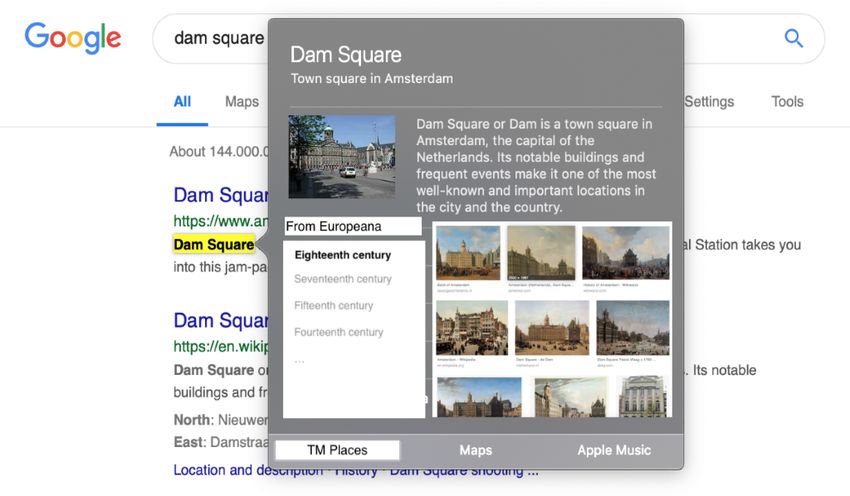Viewport: 850px width, 496px height.
Task: Select Eighteenth century in the list
Action: point(343,255)
